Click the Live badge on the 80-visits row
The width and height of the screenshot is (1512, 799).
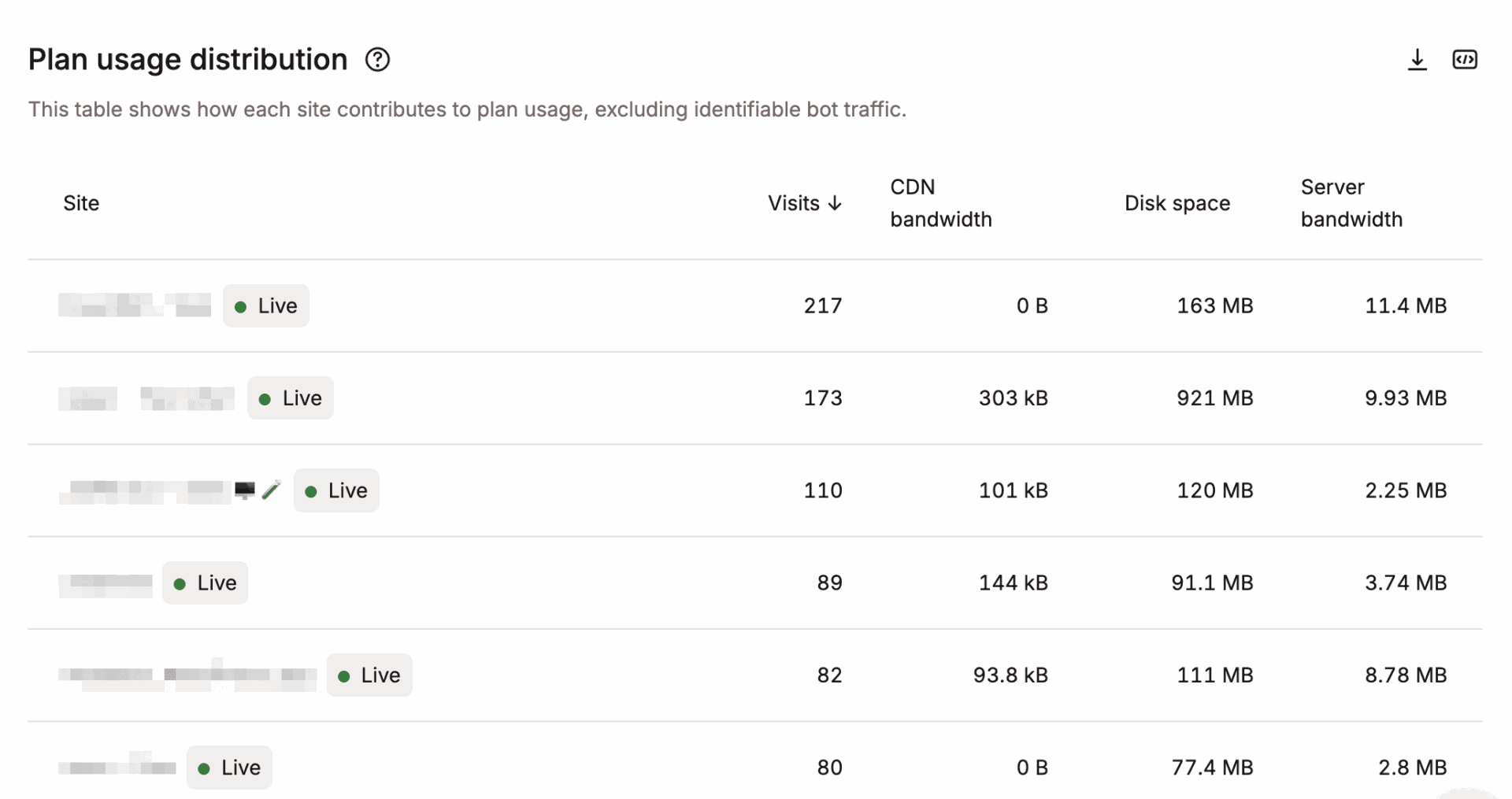click(x=228, y=768)
